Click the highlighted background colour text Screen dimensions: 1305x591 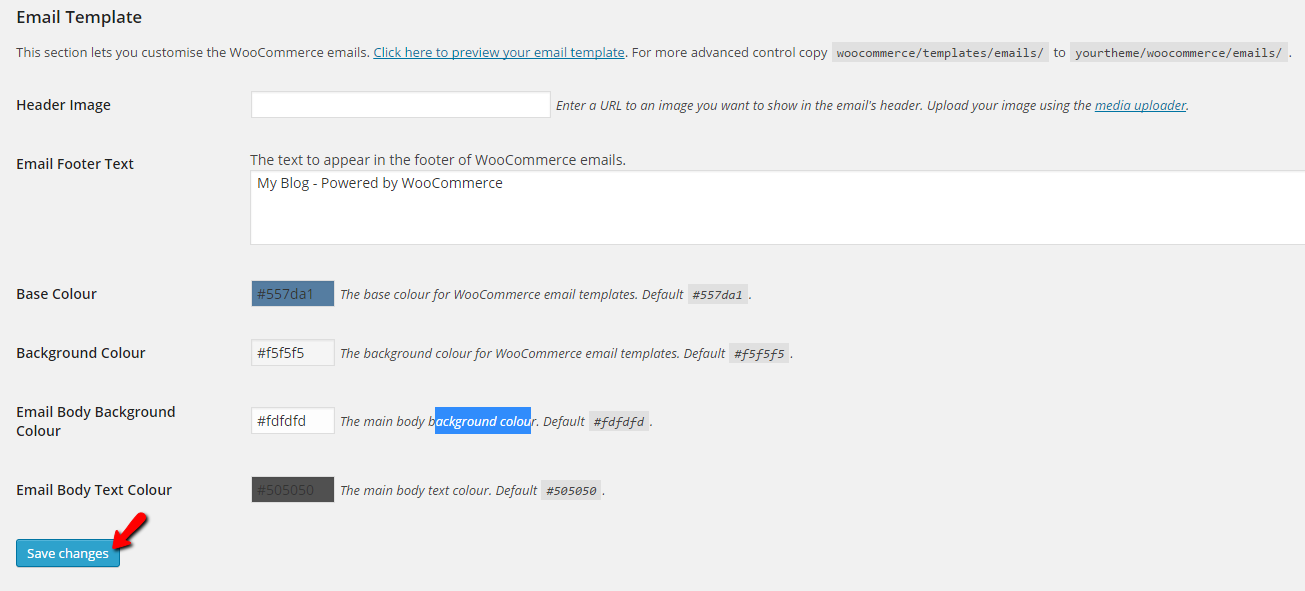(483, 420)
